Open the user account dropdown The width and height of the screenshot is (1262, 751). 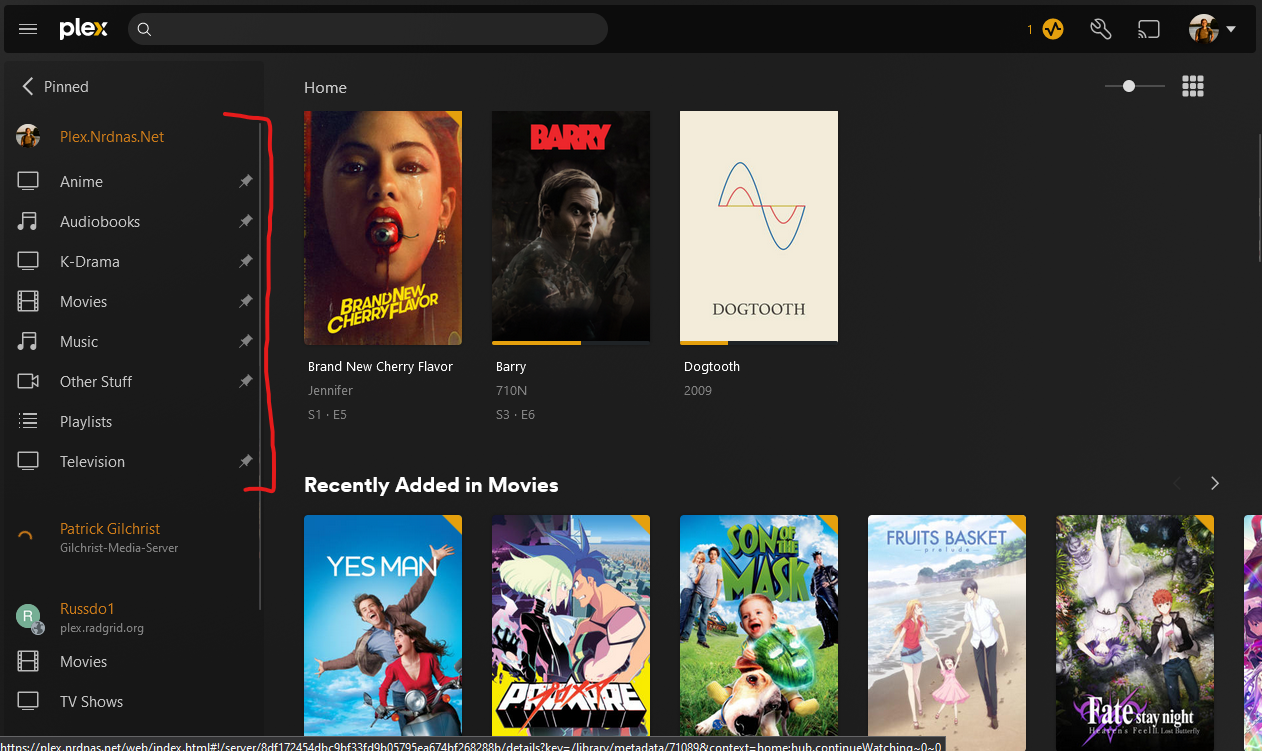pyautogui.click(x=1212, y=29)
